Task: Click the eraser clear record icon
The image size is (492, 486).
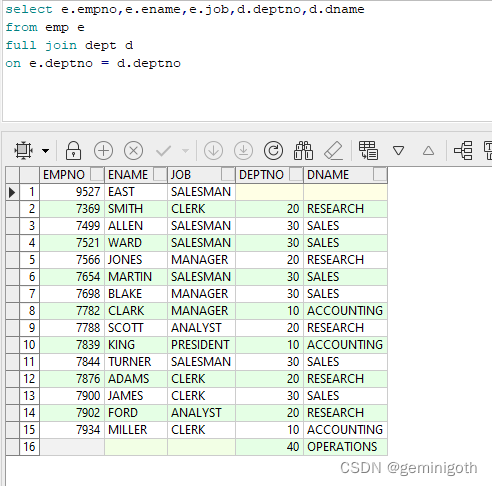Action: click(333, 151)
